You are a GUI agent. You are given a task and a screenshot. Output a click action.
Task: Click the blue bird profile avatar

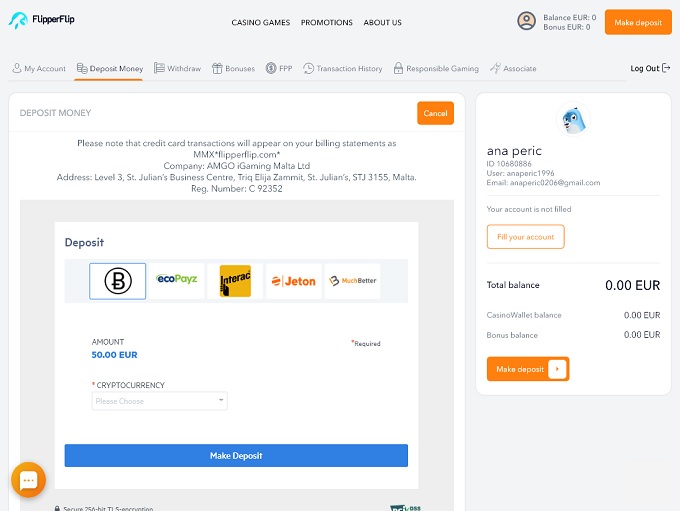pyautogui.click(x=573, y=120)
